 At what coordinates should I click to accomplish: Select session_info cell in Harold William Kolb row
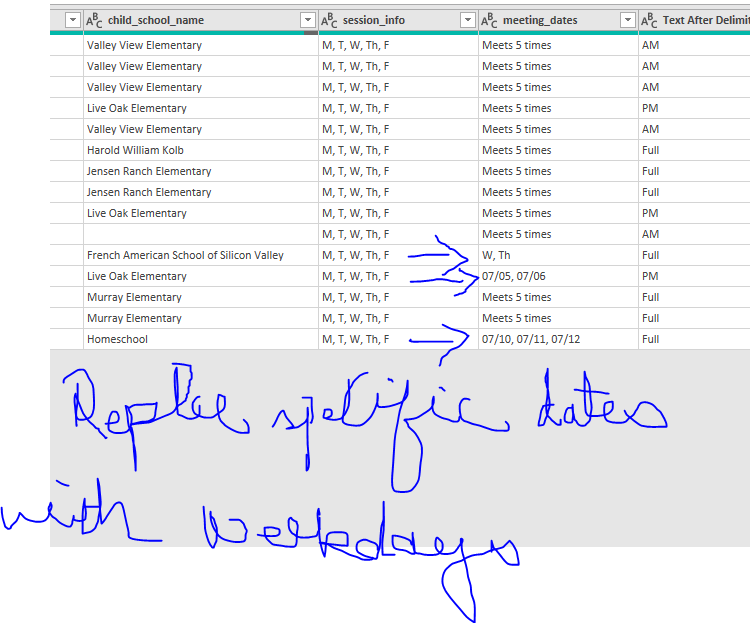pyautogui.click(x=398, y=150)
